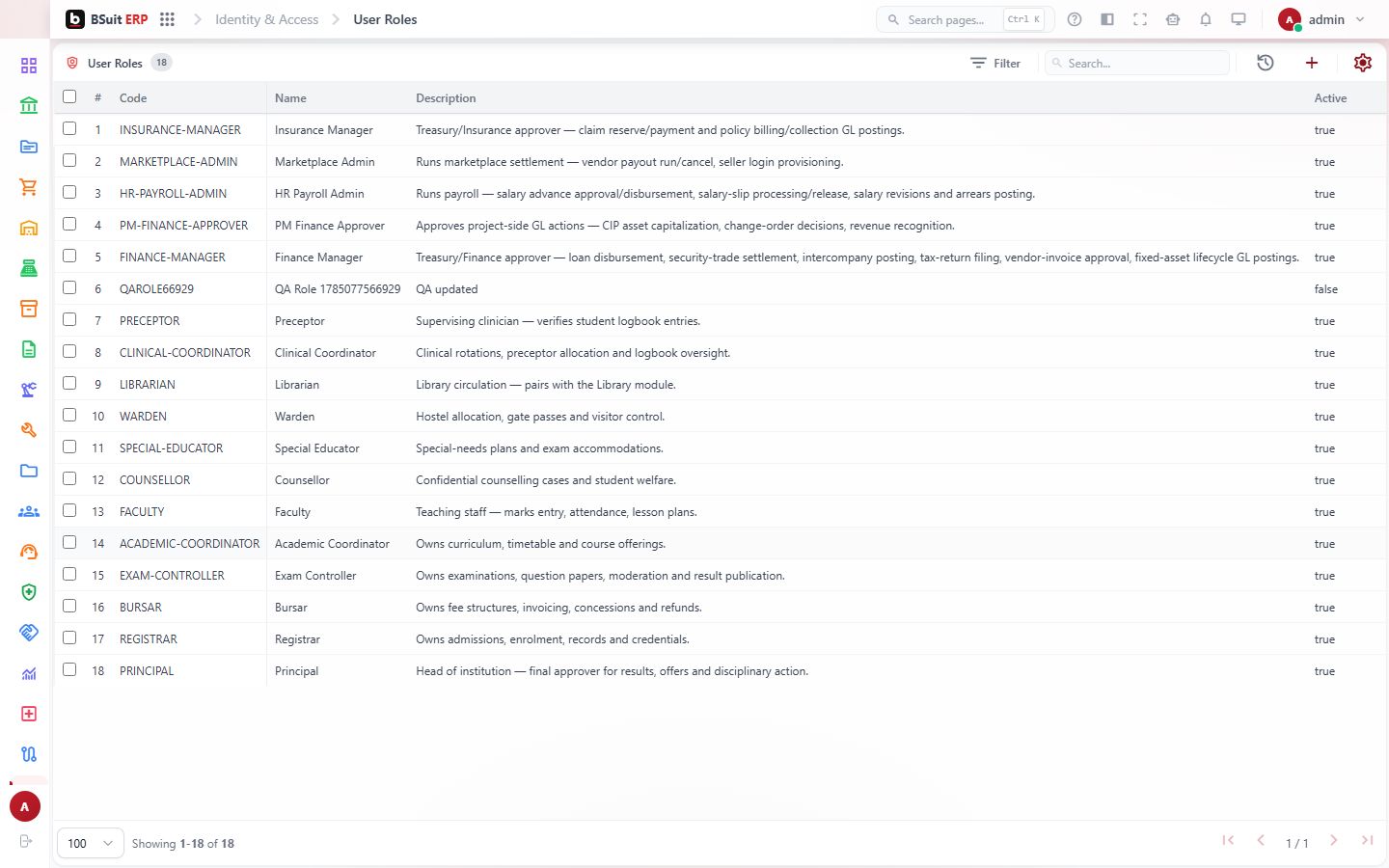1389x868 pixels.
Task: Open the shopping cart icon in sidebar
Action: (x=29, y=187)
